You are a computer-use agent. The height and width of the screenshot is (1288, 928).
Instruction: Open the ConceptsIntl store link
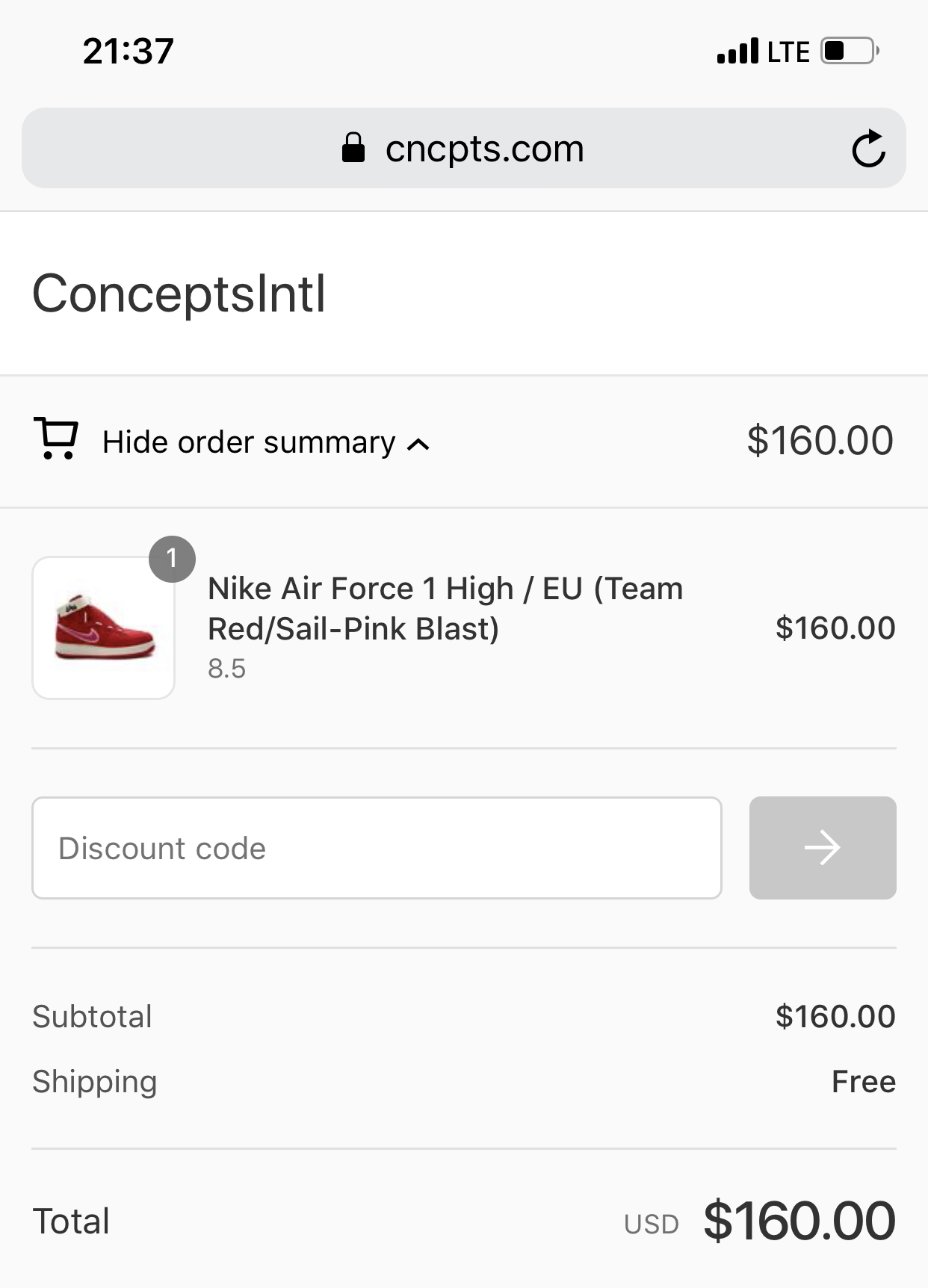pyautogui.click(x=179, y=294)
